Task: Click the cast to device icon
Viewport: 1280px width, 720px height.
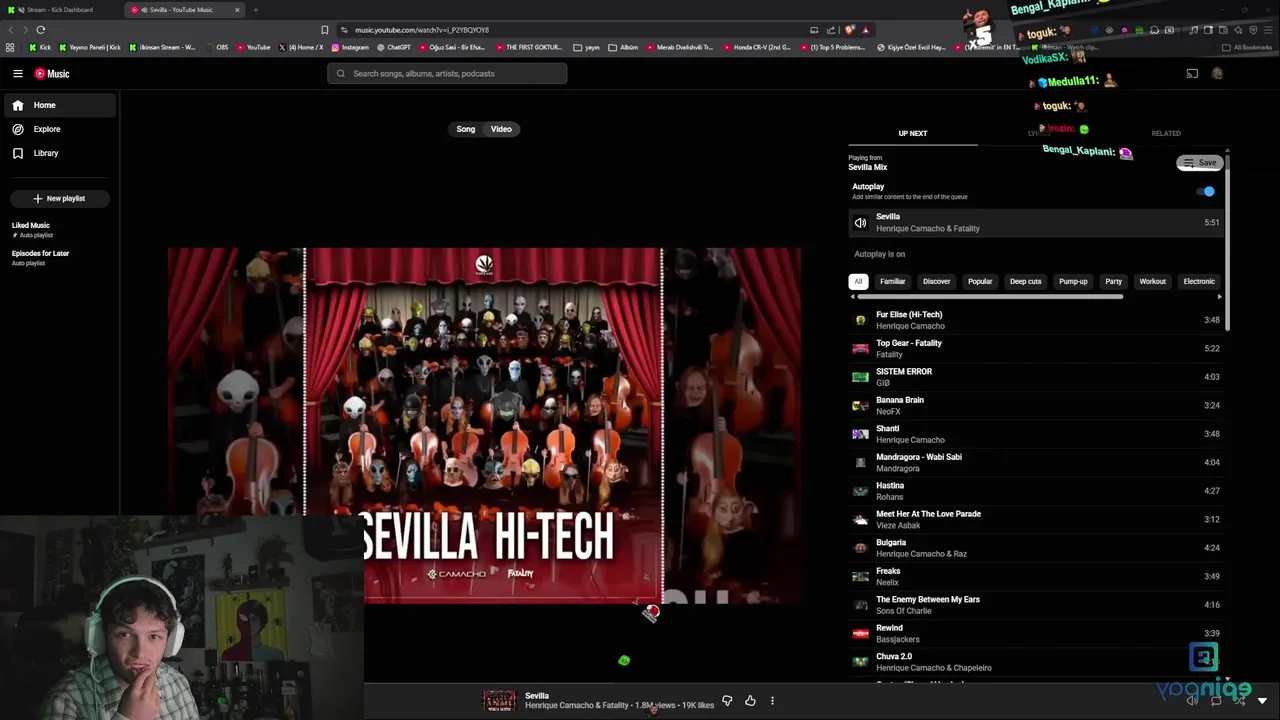Action: coord(1192,73)
